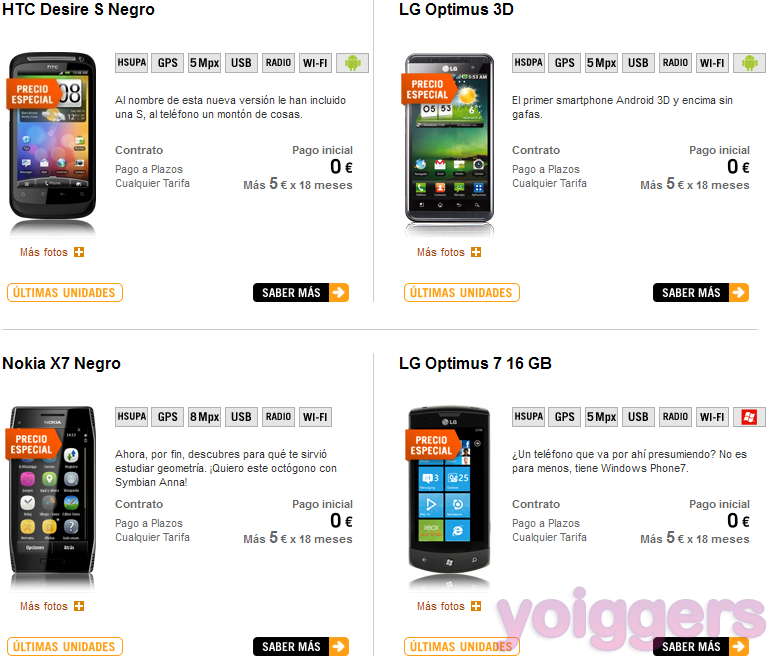Screen dimensions: 768x660
Task: Expand Más fotos plus icon under HTC Desire S
Action: click(x=79, y=252)
